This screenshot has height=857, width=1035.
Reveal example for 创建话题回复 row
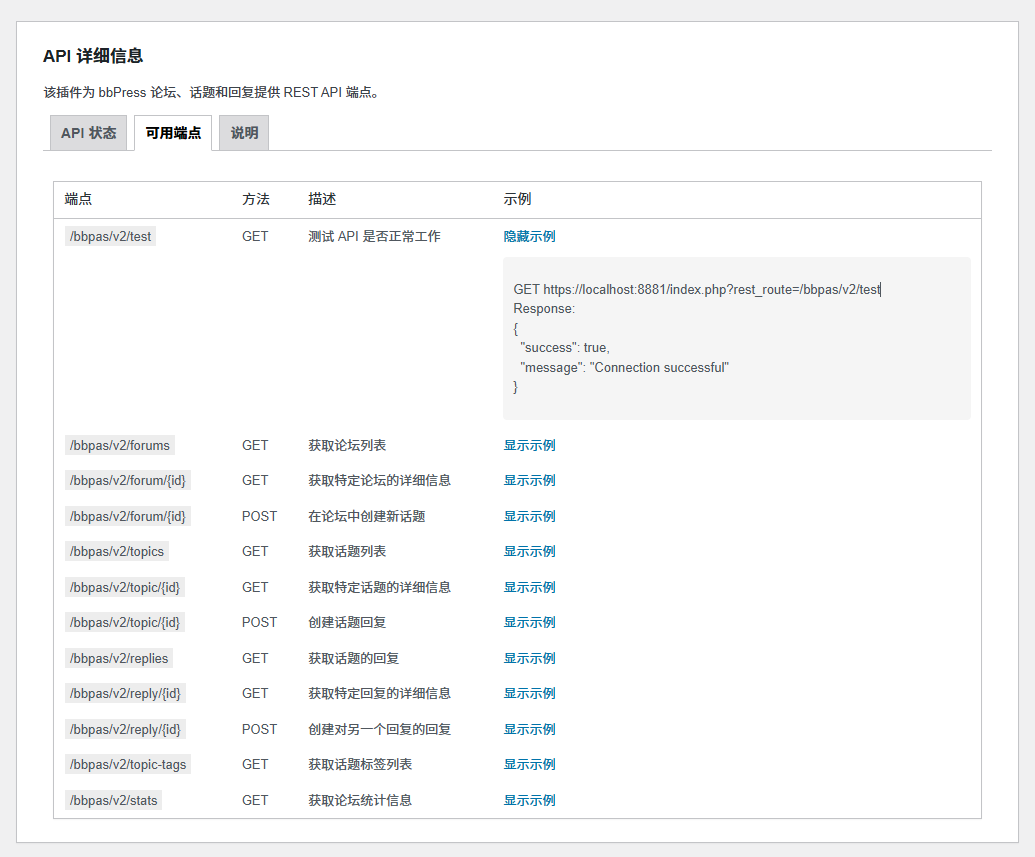point(529,623)
